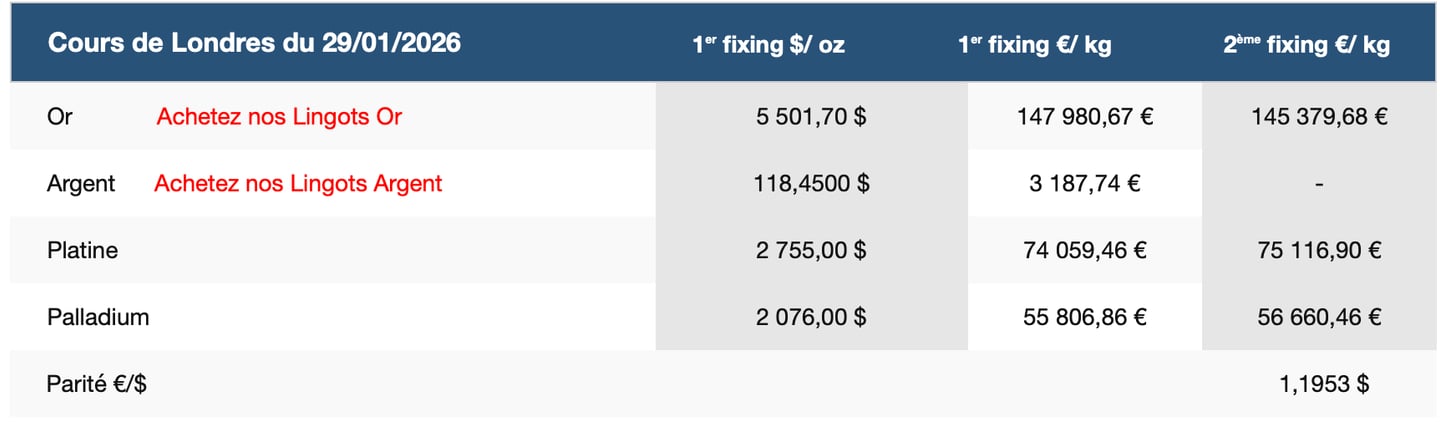The height and width of the screenshot is (422, 1440).
Task: Click the silver euro value 3 187,74 €
Action: pos(1085,183)
